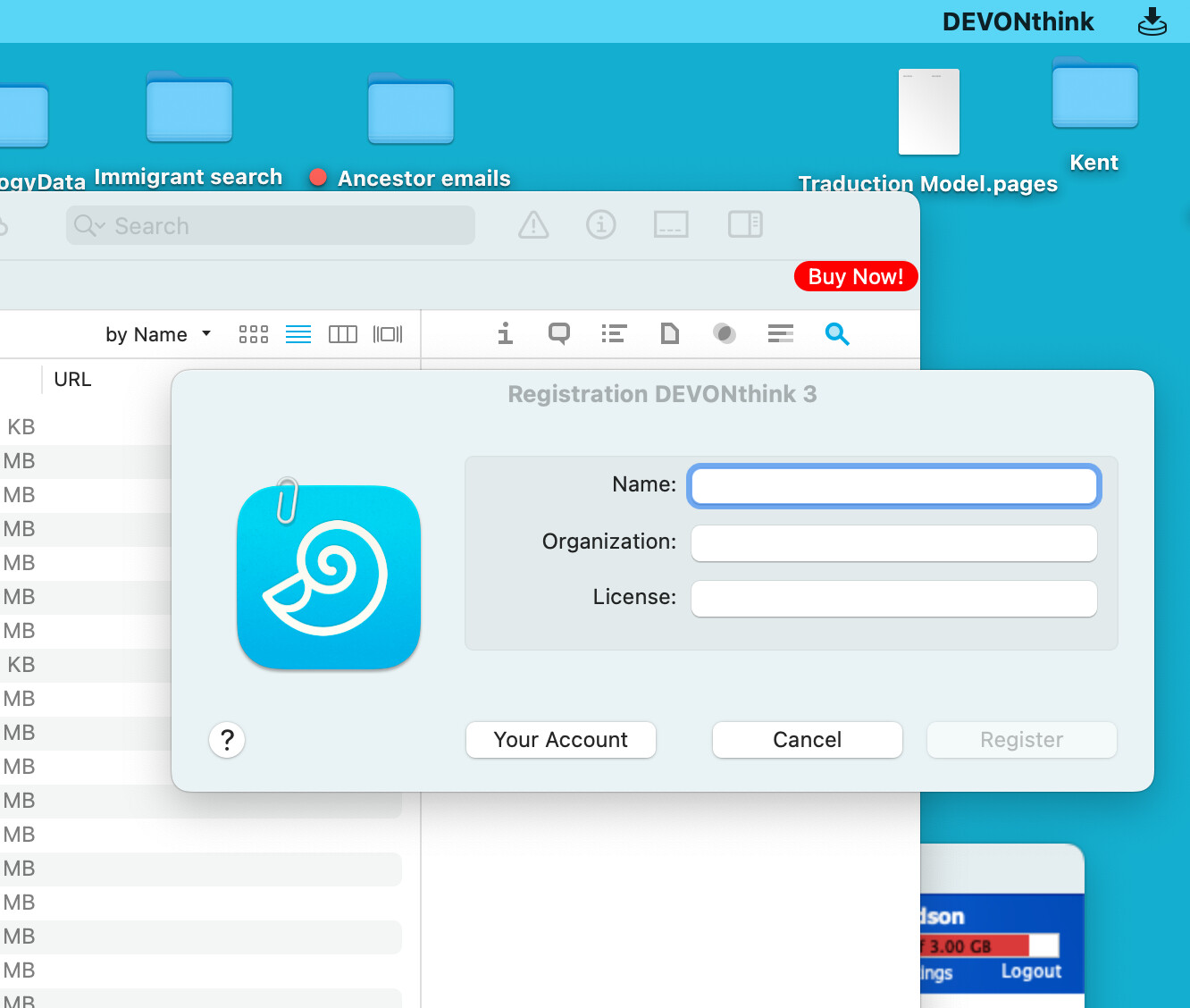Click the Register button
Screen dimensions: 1190x1008
pyautogui.click(x=1022, y=740)
